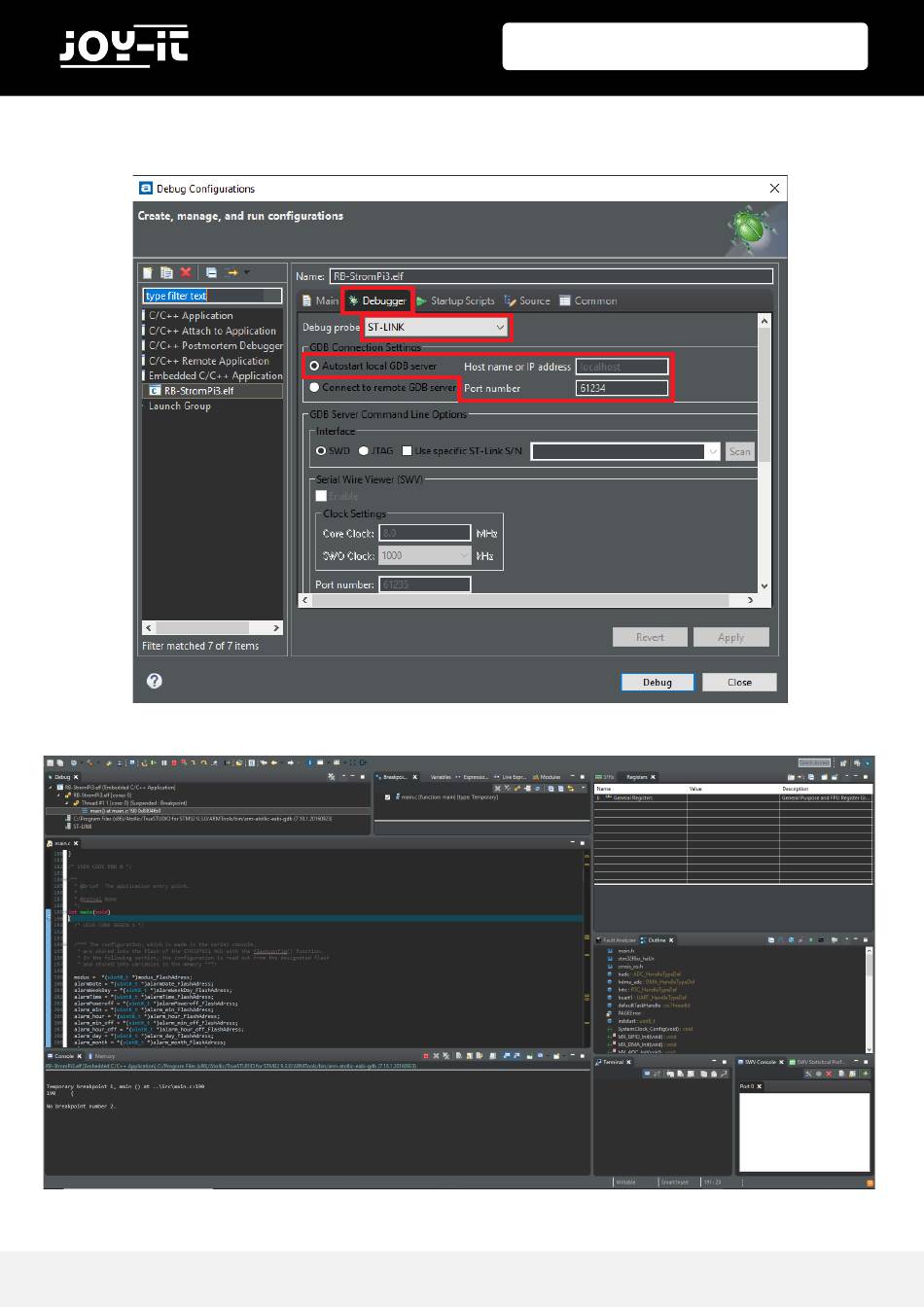
Task: Expand the Thread #1 node in Debug view
Action: point(68,803)
